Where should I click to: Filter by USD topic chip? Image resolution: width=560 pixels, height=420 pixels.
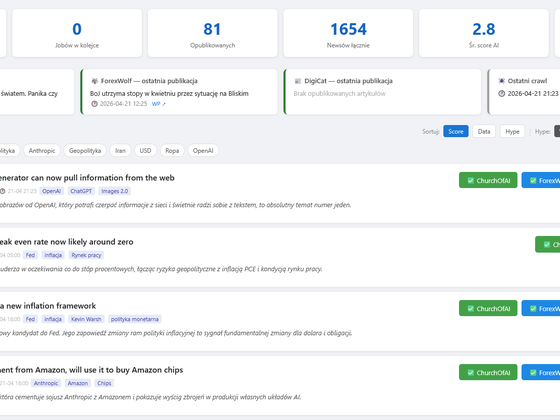(x=145, y=151)
